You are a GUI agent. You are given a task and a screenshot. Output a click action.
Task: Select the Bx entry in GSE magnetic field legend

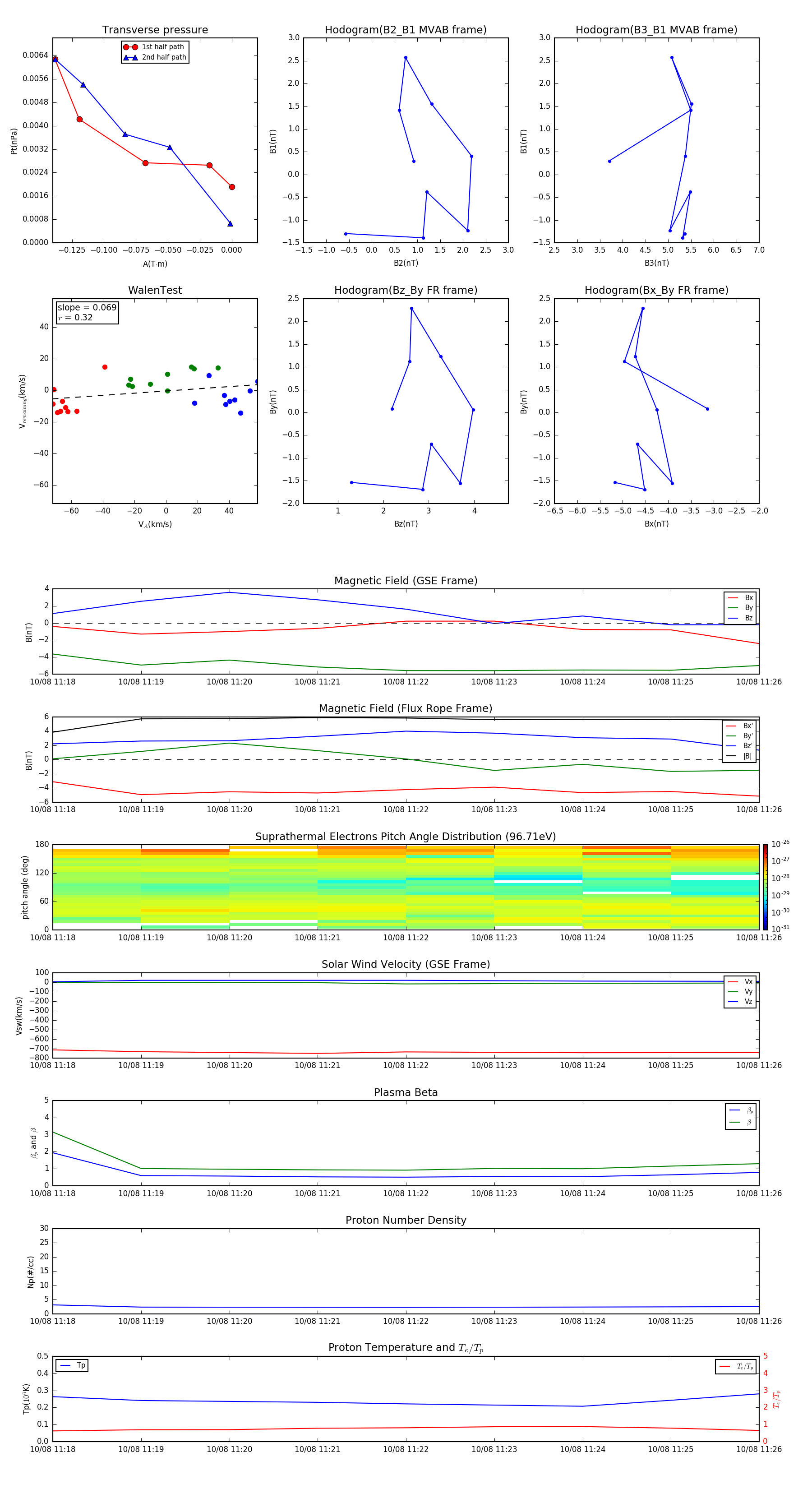[740, 598]
